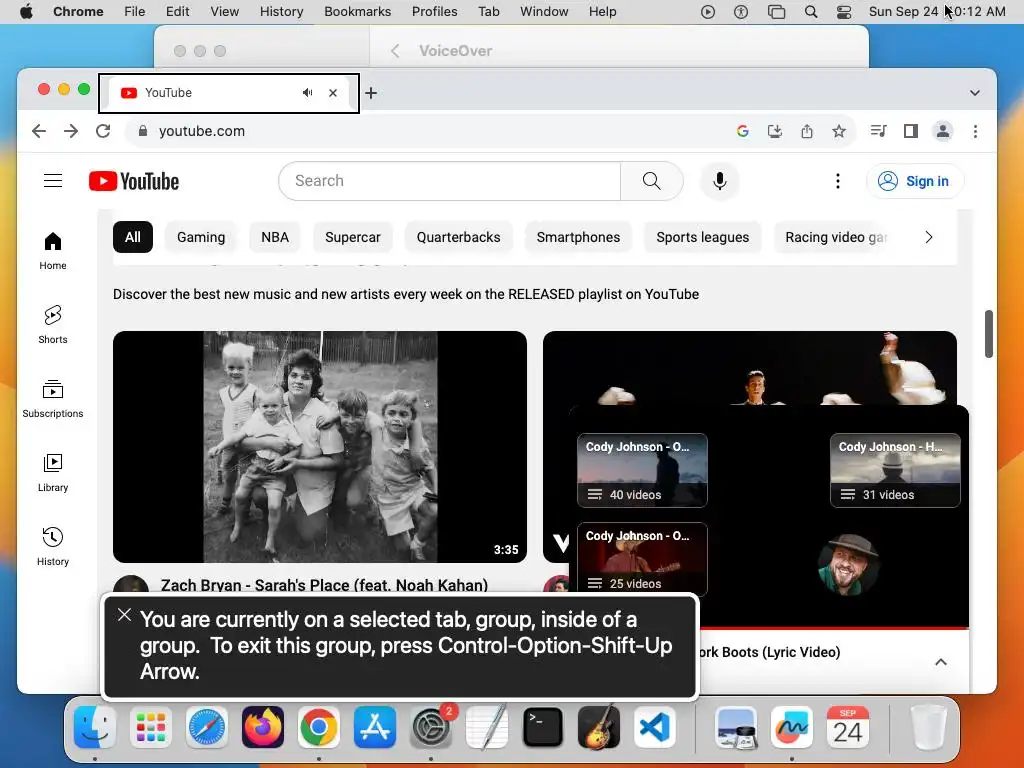Collapse the miniplayer with chevron up
1024x768 pixels.
[940, 662]
